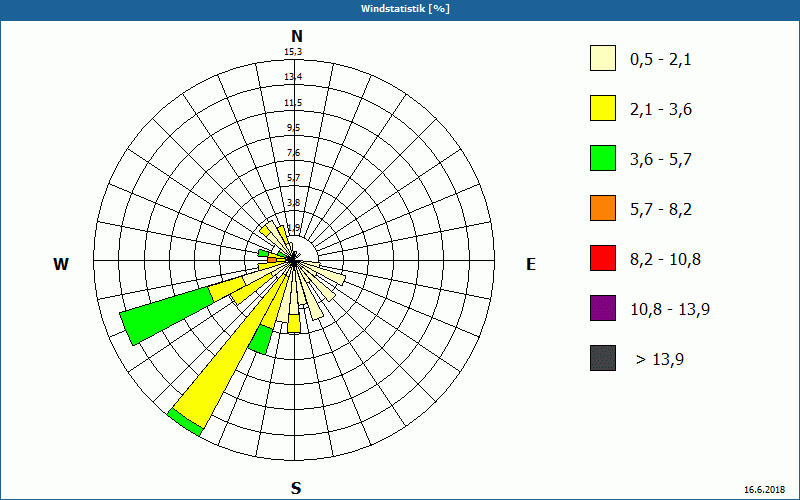Click the legend label '5,7 - 8,2'
Screen dimensions: 800x500
(661, 210)
